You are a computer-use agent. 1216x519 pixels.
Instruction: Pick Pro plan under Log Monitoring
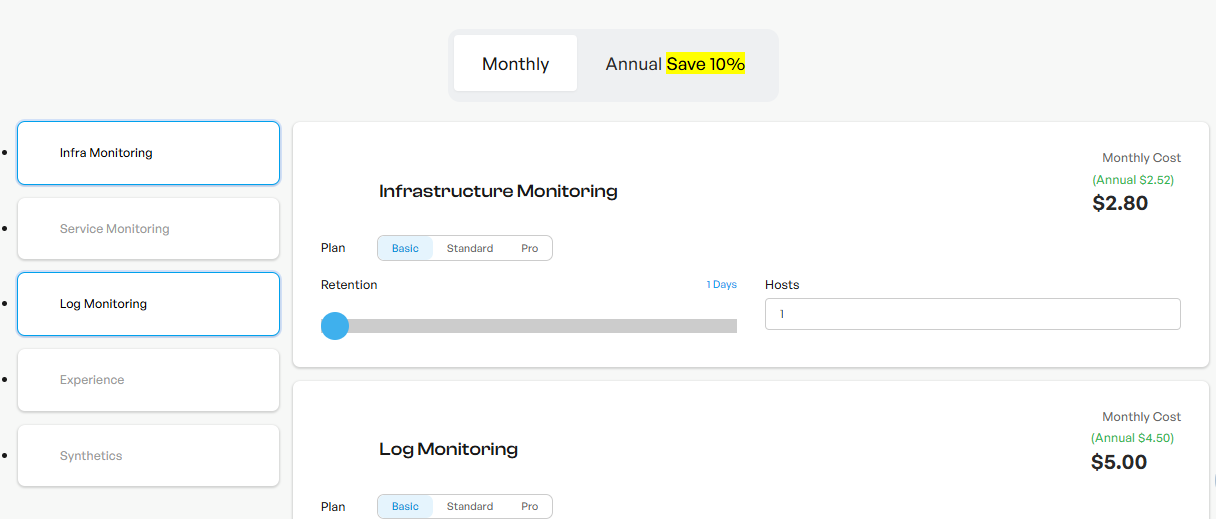[529, 506]
